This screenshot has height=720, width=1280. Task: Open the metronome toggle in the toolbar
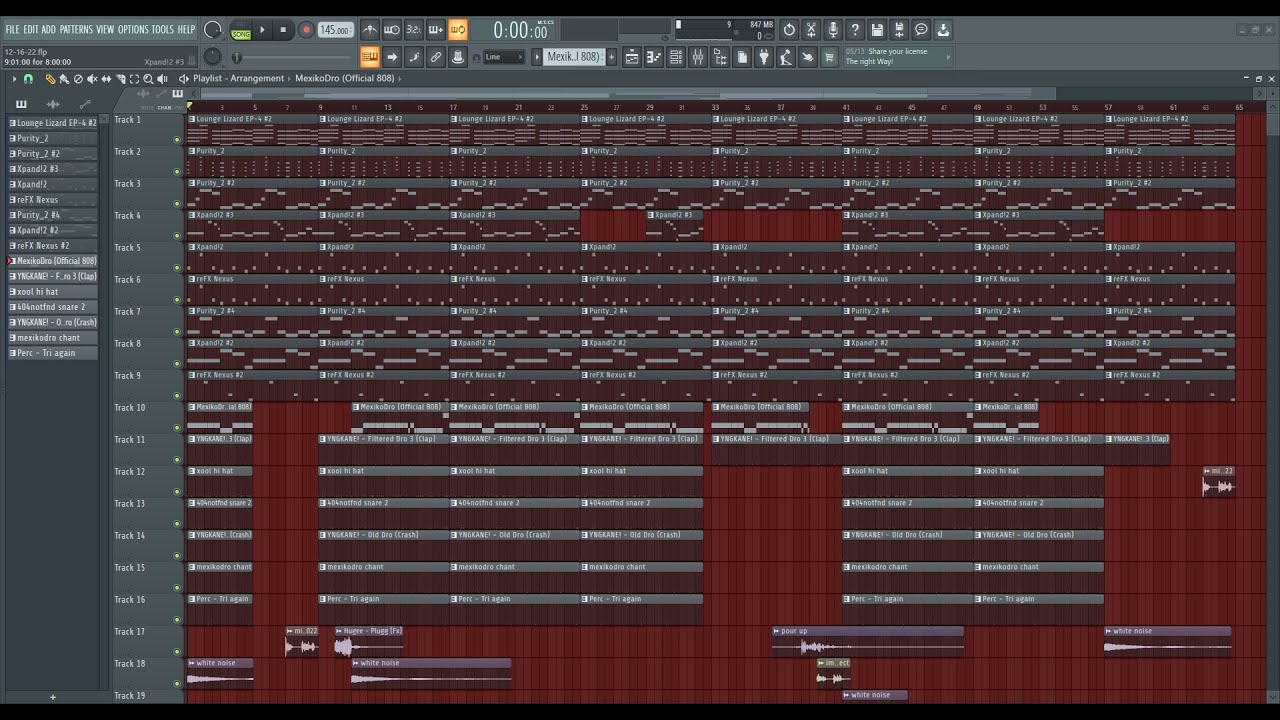pyautogui.click(x=370, y=30)
